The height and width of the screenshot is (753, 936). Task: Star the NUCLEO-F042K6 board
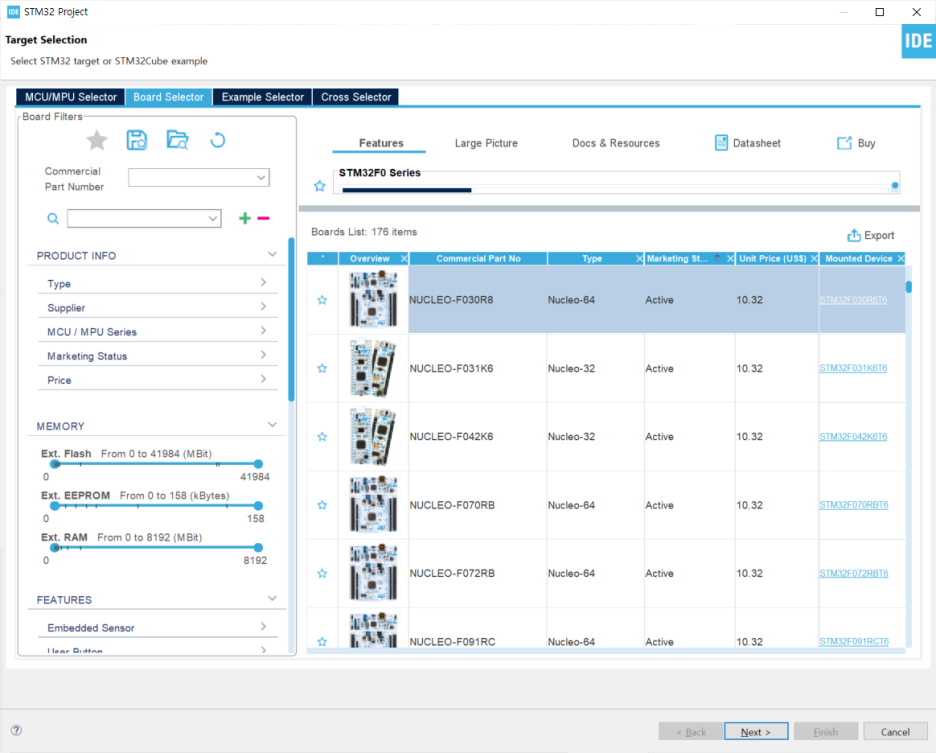coord(322,437)
